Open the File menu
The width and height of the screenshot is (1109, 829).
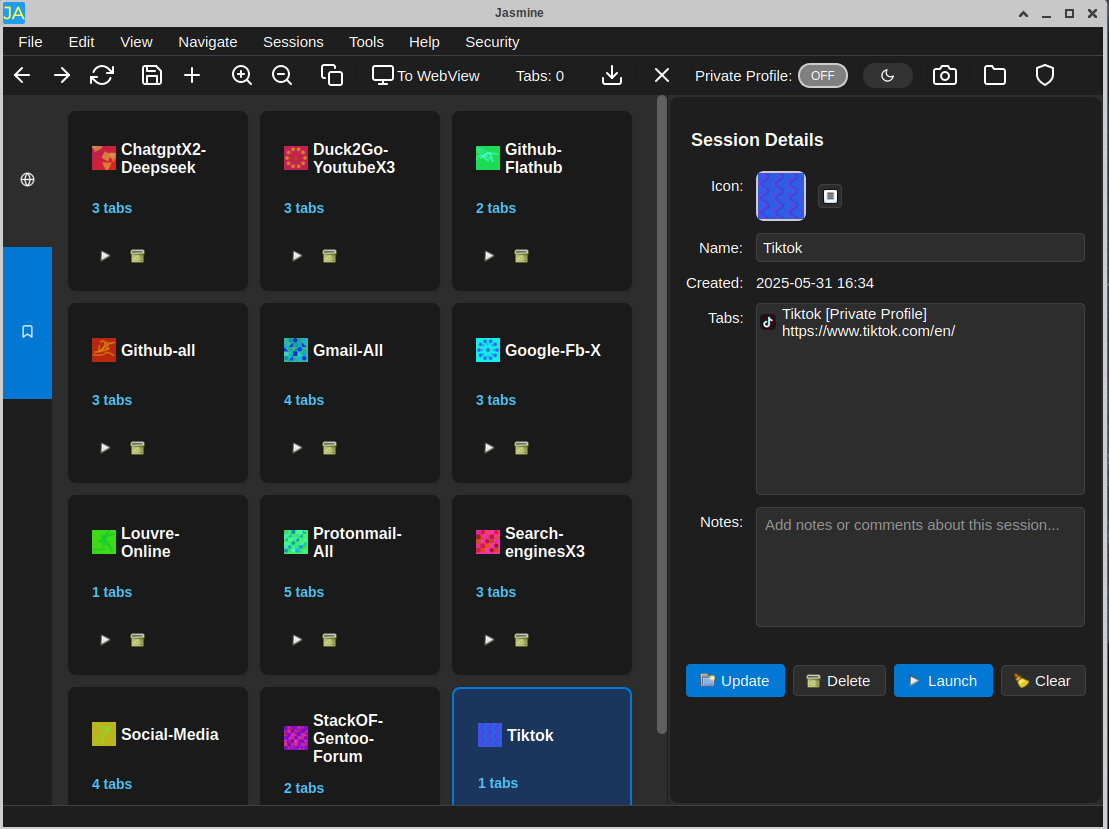(x=30, y=42)
